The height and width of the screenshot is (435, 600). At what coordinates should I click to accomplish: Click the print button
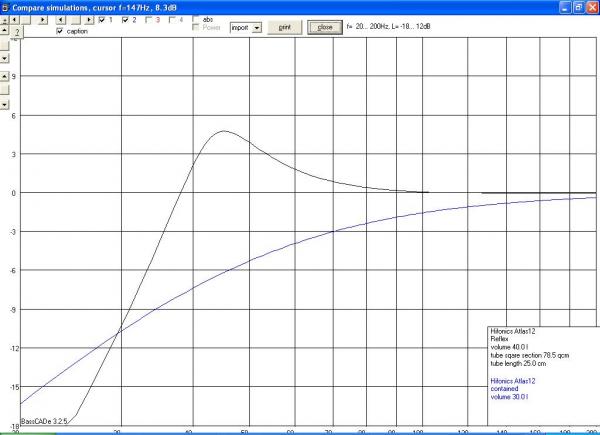pyautogui.click(x=285, y=27)
